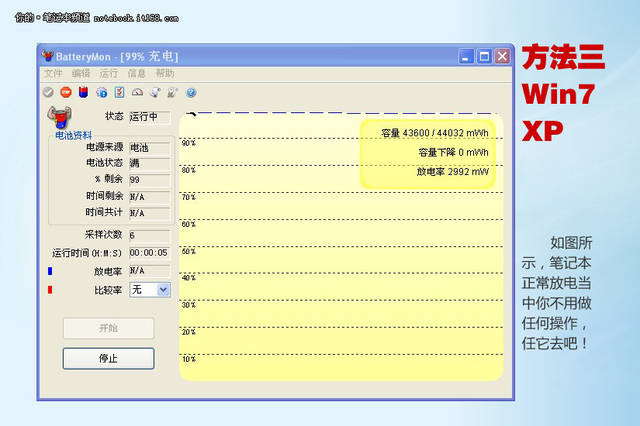Click the gauge meter toolbar icon

click(137, 93)
